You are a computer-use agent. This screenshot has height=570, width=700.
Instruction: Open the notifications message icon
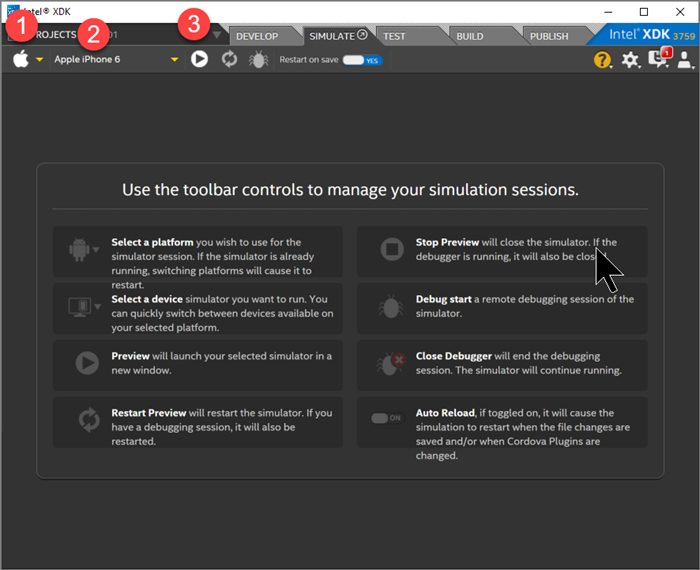pos(658,58)
